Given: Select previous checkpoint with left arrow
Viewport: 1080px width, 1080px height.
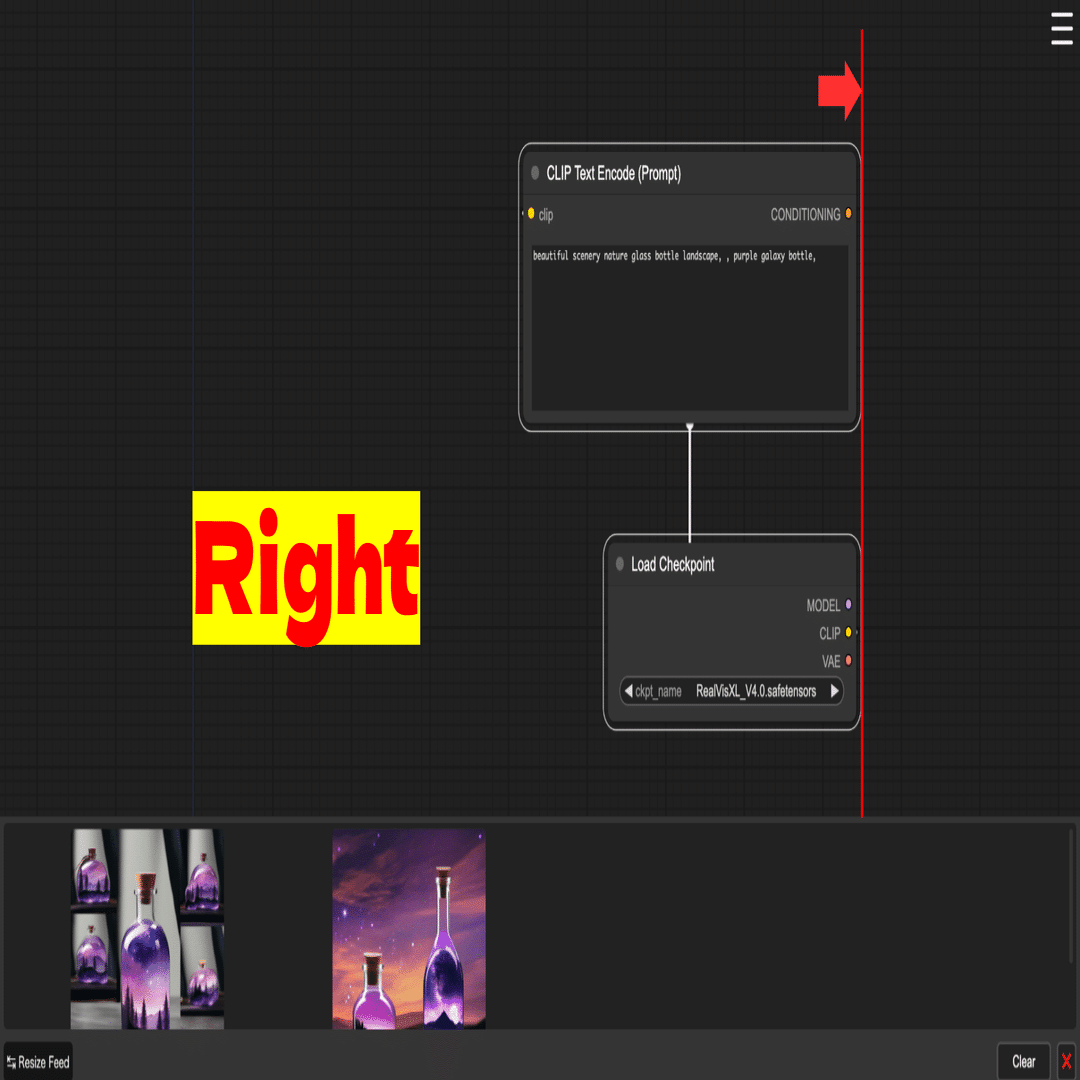Looking at the screenshot, I should click(628, 691).
